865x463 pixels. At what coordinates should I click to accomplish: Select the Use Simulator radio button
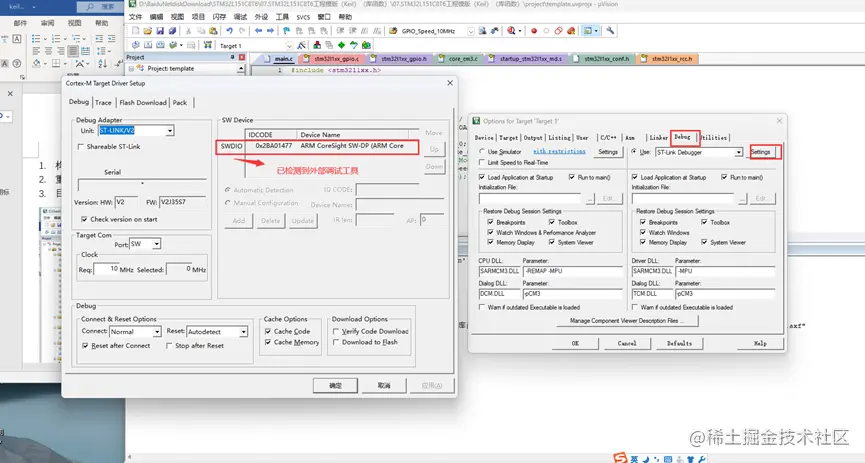point(482,151)
